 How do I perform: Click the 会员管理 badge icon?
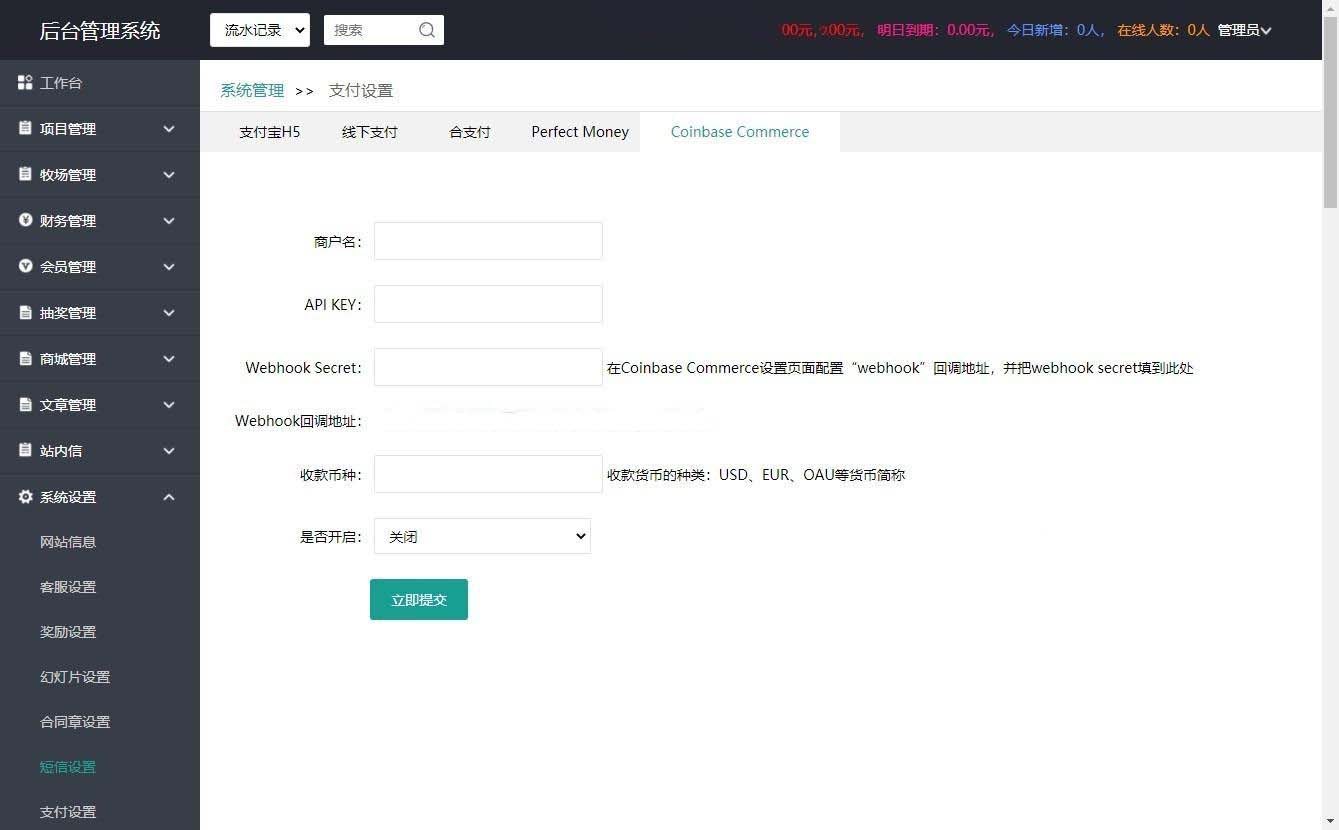pos(26,267)
